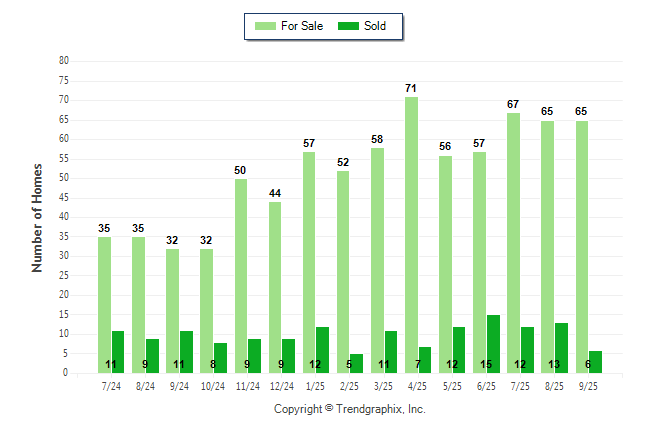Click the 71 data label
Screen dimensions: 646x434
pyautogui.click(x=411, y=89)
